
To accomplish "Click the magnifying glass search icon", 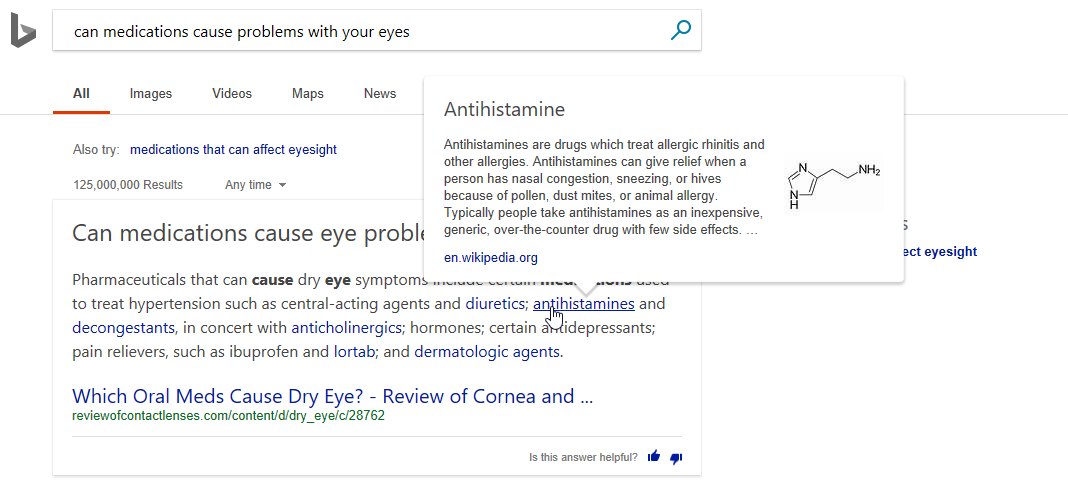I will pyautogui.click(x=680, y=30).
